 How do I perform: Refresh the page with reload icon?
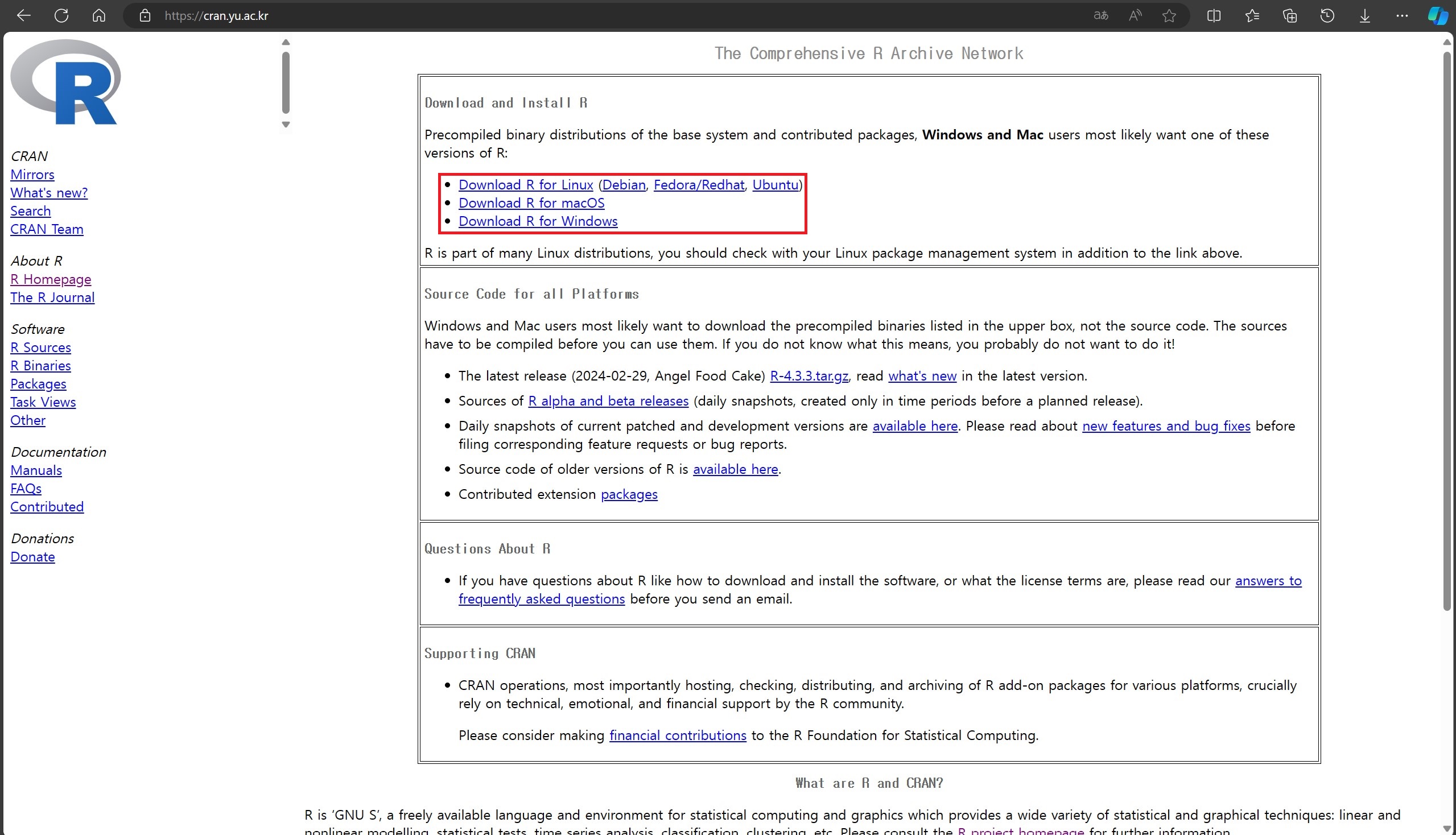click(61, 15)
